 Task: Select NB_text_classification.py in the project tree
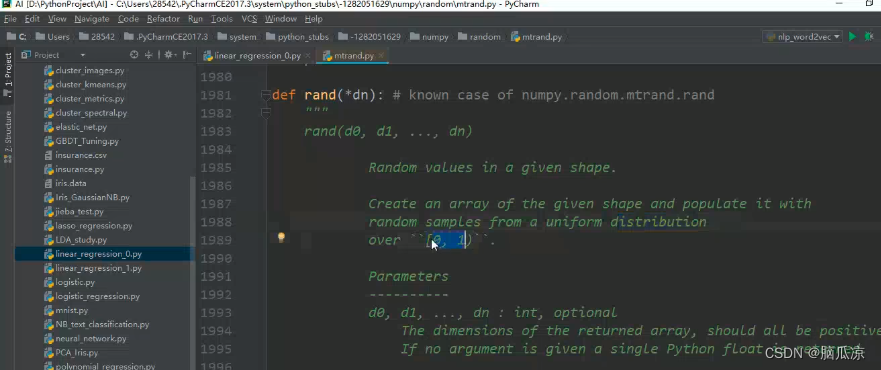(97, 325)
